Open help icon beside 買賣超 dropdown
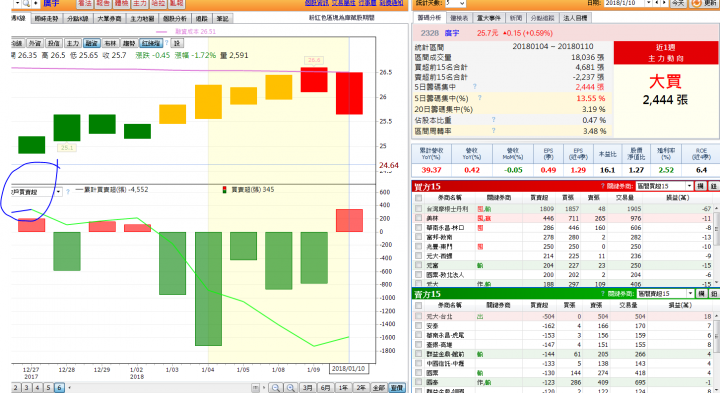 coord(68,192)
